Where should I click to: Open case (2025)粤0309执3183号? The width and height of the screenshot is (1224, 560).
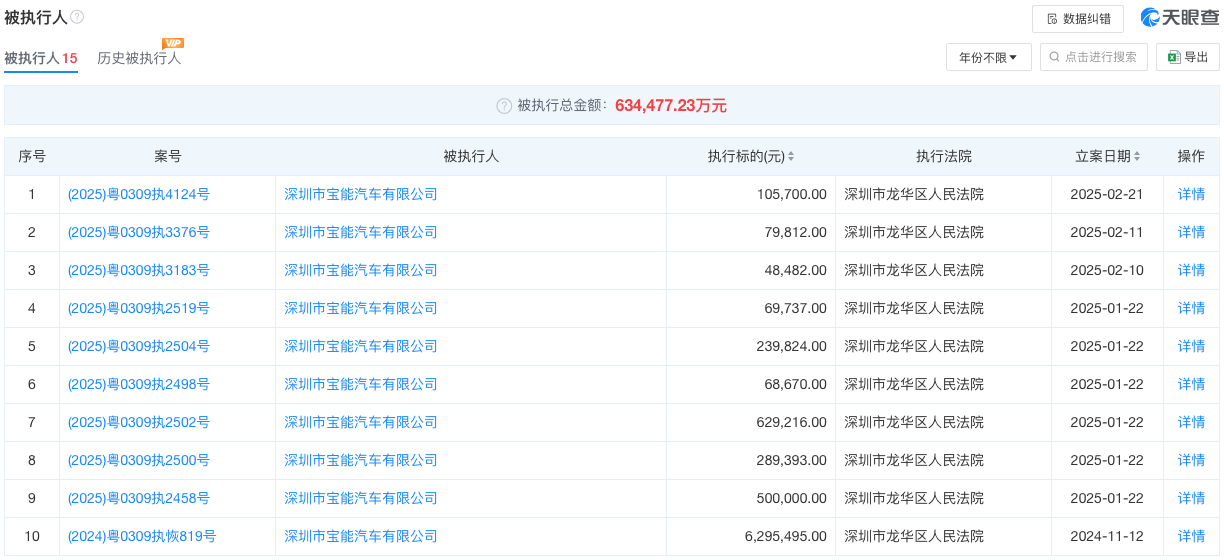[139, 270]
